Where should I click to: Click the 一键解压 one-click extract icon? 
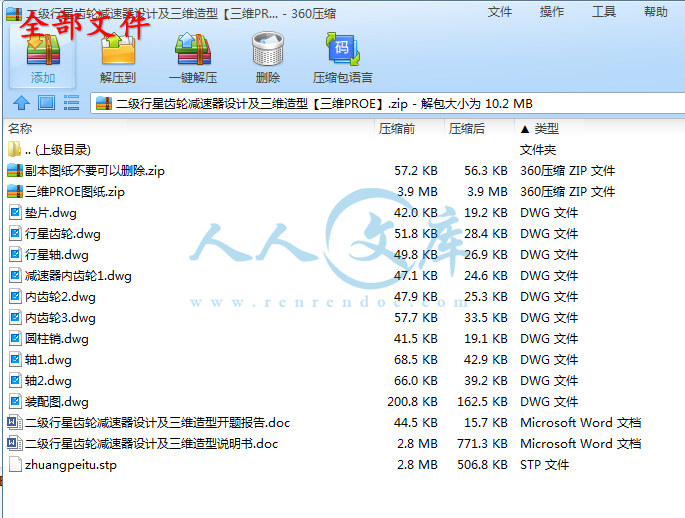click(193, 49)
